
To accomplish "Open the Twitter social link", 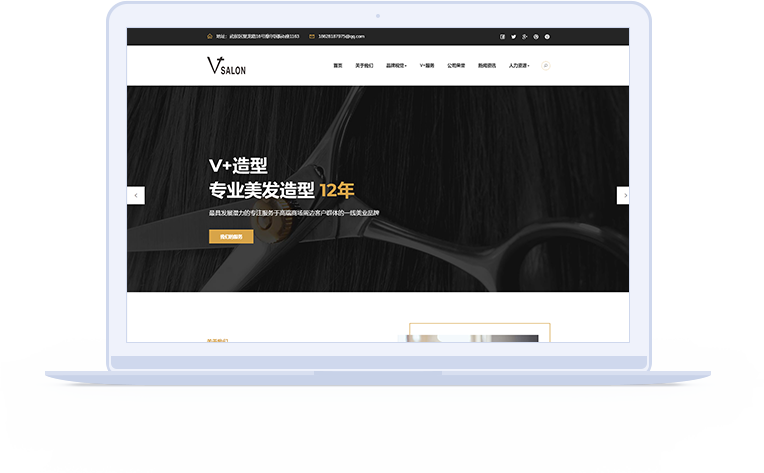I will click(x=514, y=36).
